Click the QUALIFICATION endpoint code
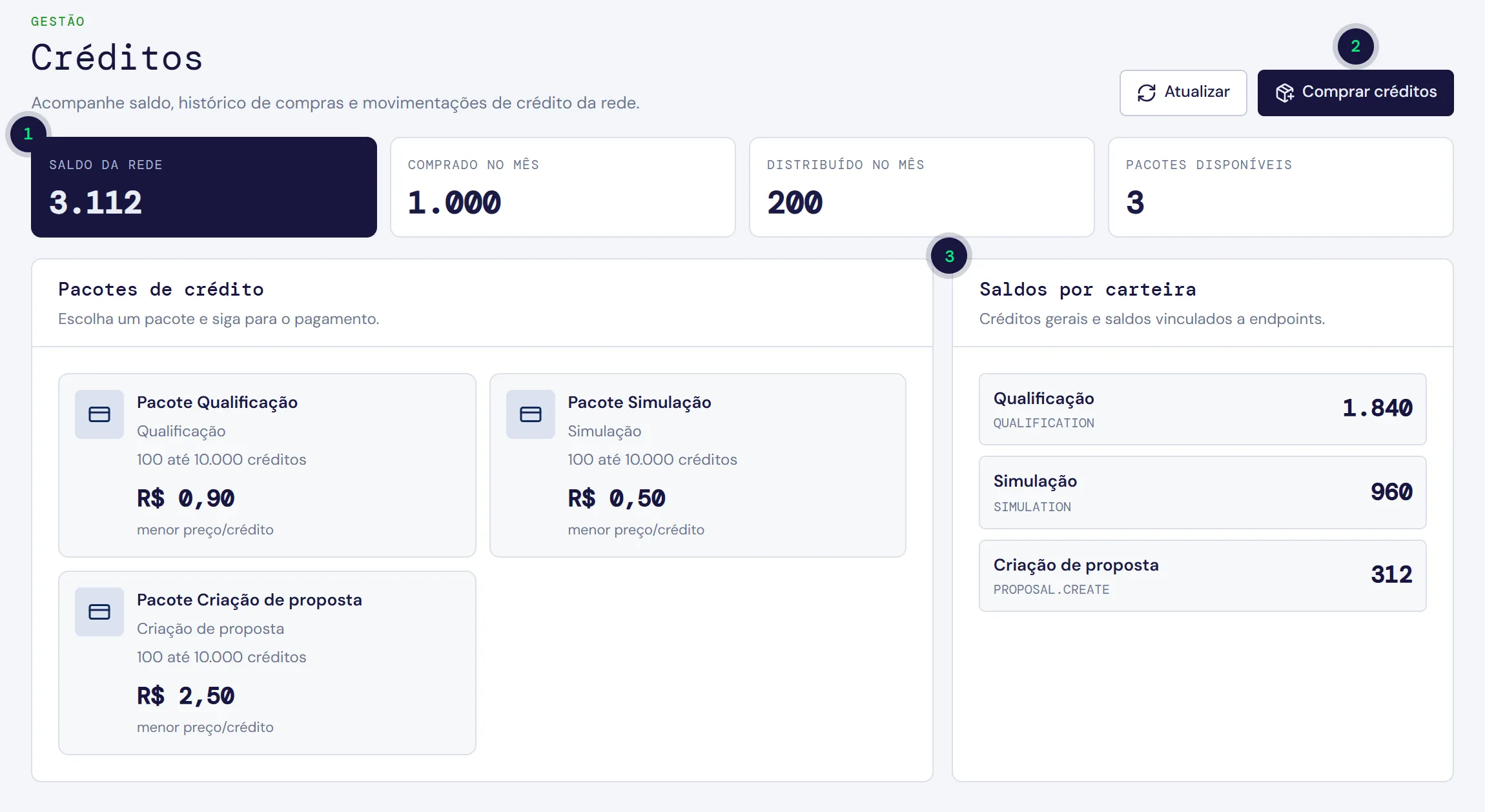1485x812 pixels. pos(1044,423)
